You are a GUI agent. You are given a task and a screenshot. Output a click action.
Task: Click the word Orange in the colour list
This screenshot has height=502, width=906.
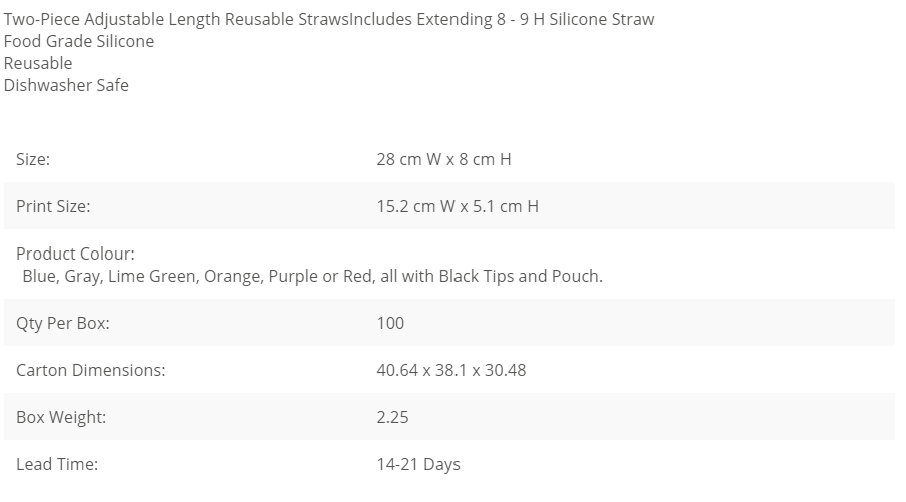point(232,276)
